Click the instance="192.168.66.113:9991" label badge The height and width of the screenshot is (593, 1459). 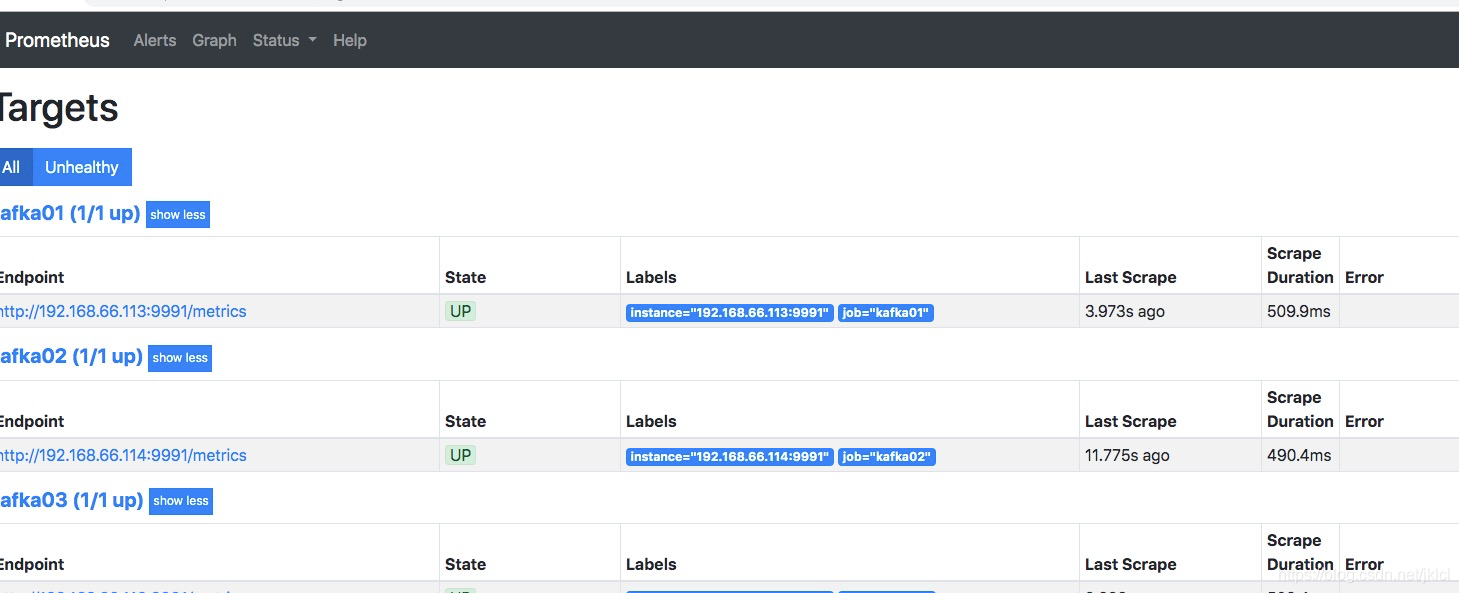[730, 313]
